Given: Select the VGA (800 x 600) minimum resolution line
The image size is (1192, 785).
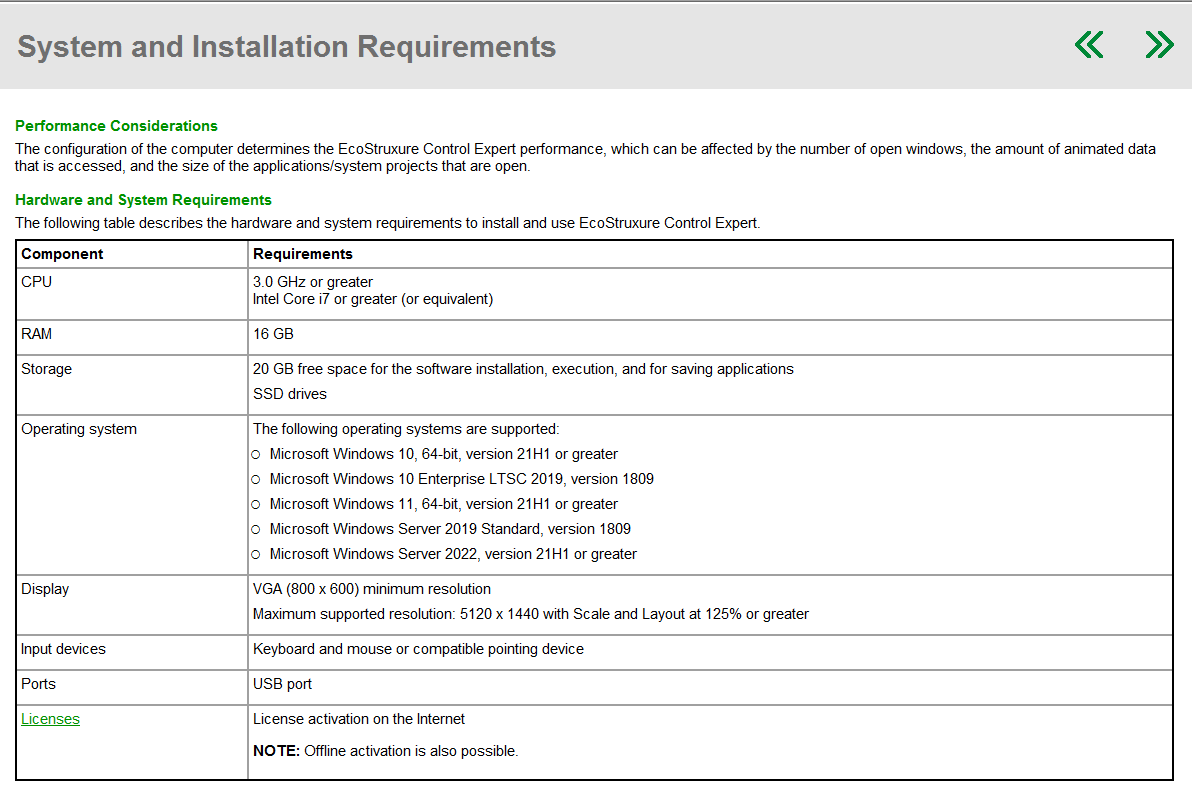Looking at the screenshot, I should tap(372, 590).
